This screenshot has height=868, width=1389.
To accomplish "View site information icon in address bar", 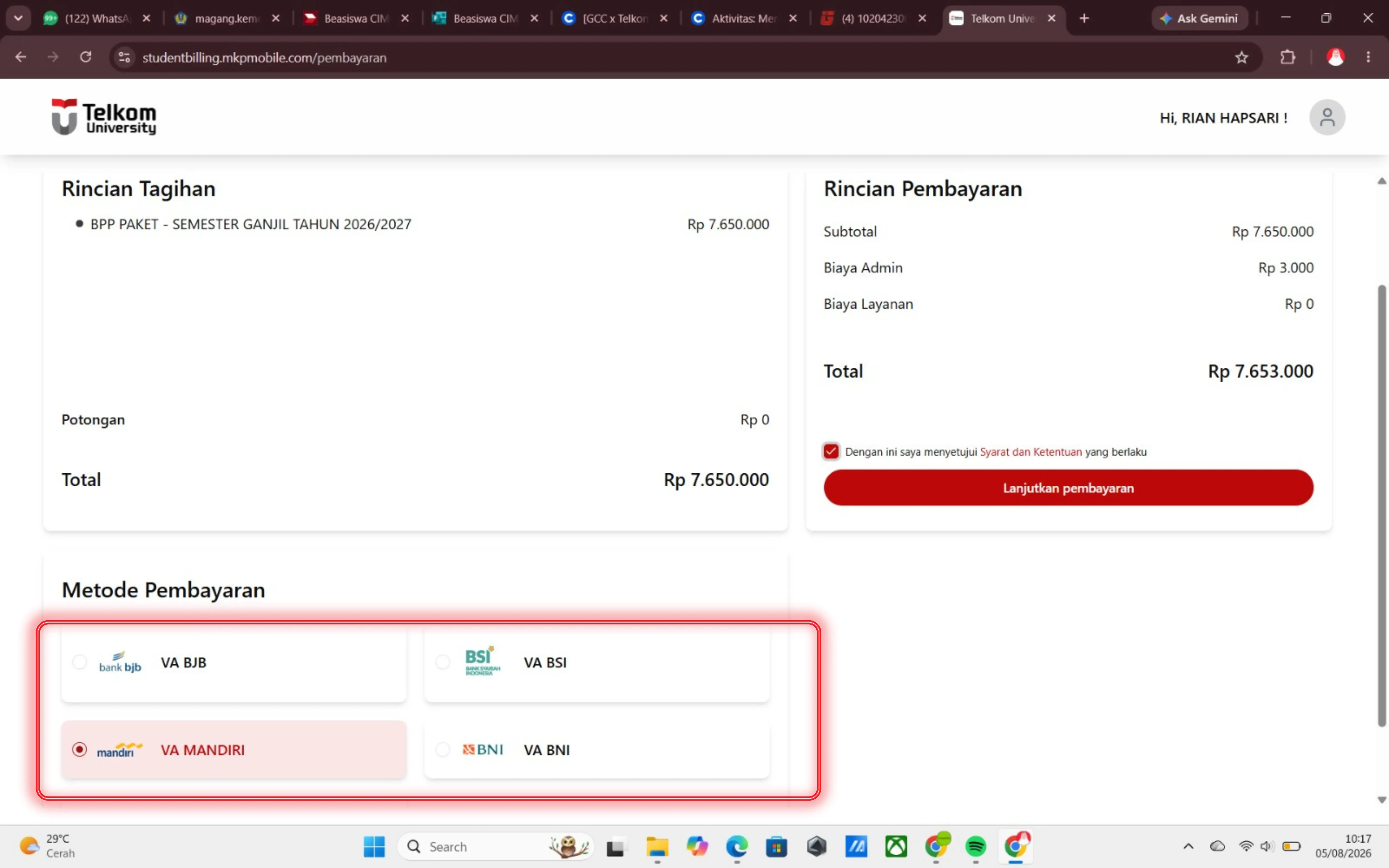I will point(124,57).
